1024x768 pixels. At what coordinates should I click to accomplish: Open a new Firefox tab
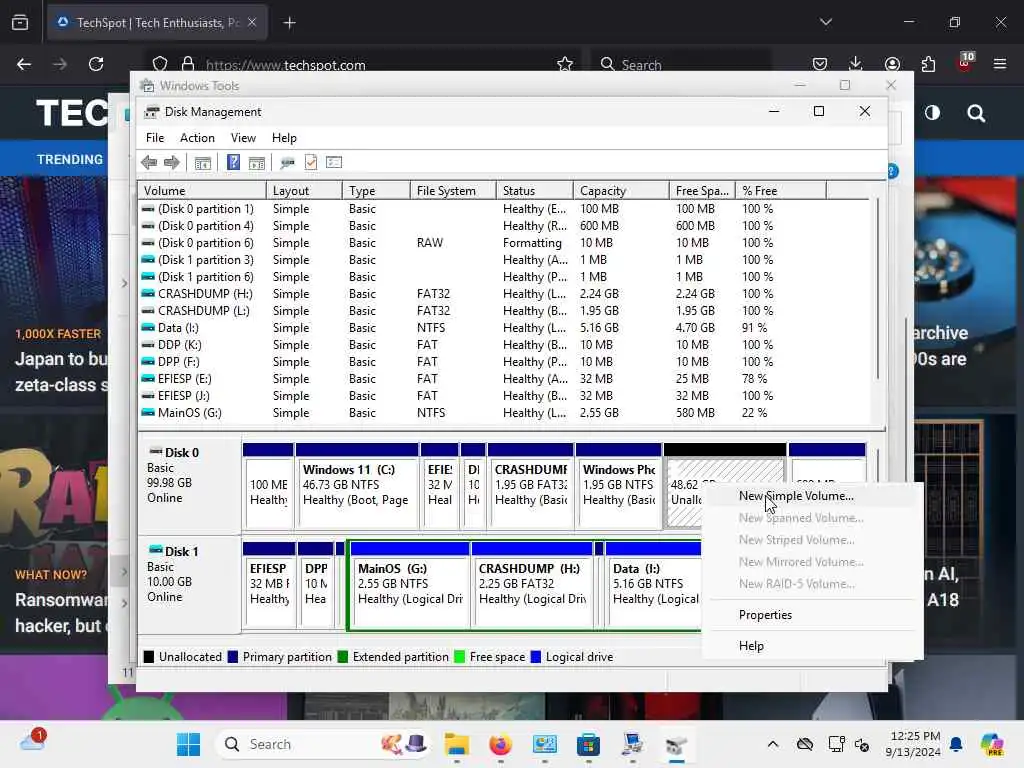click(289, 23)
